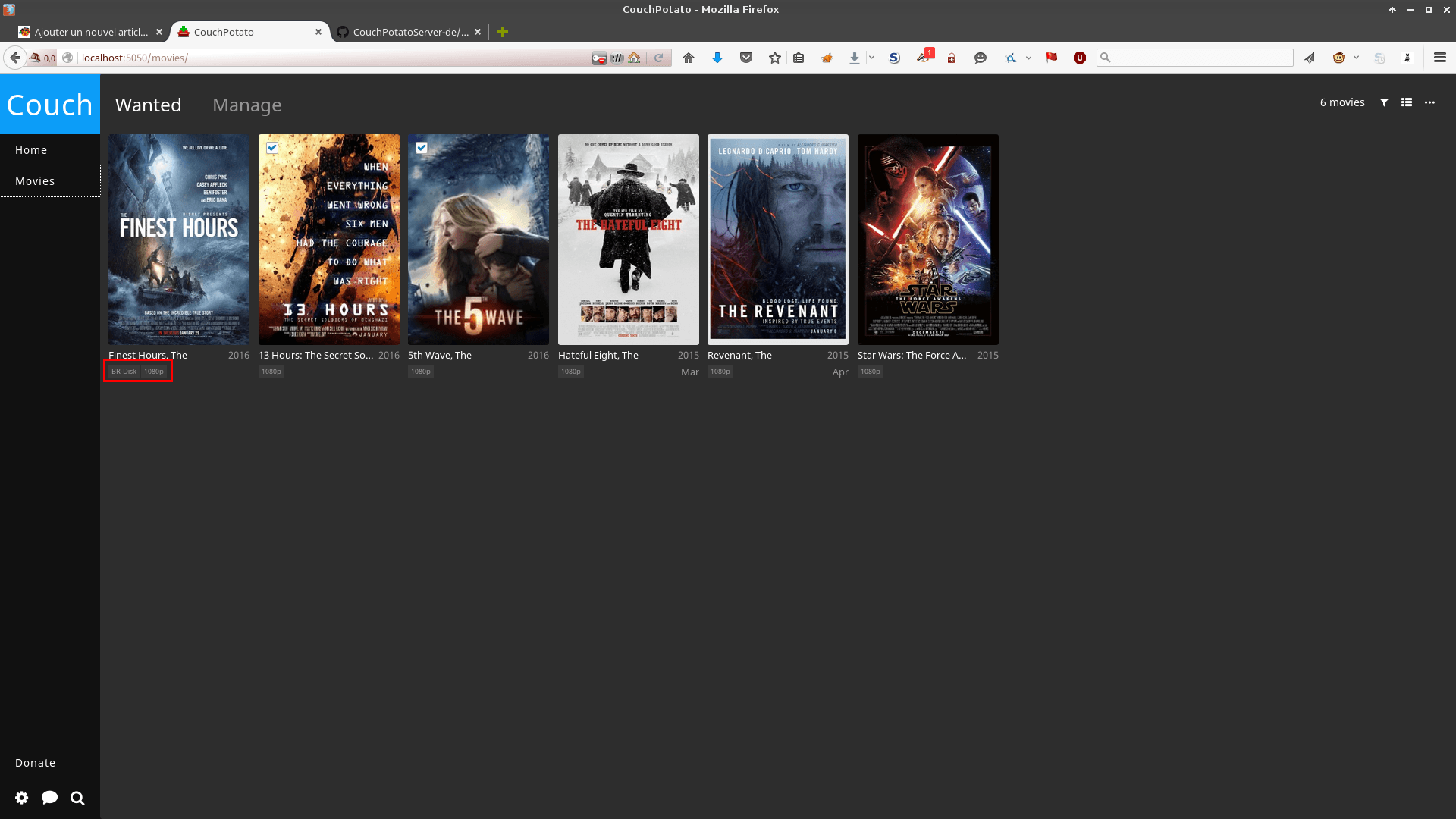This screenshot has width=1456, height=819.
Task: Open the faded S sync icon in toolbar
Action: [1379, 58]
